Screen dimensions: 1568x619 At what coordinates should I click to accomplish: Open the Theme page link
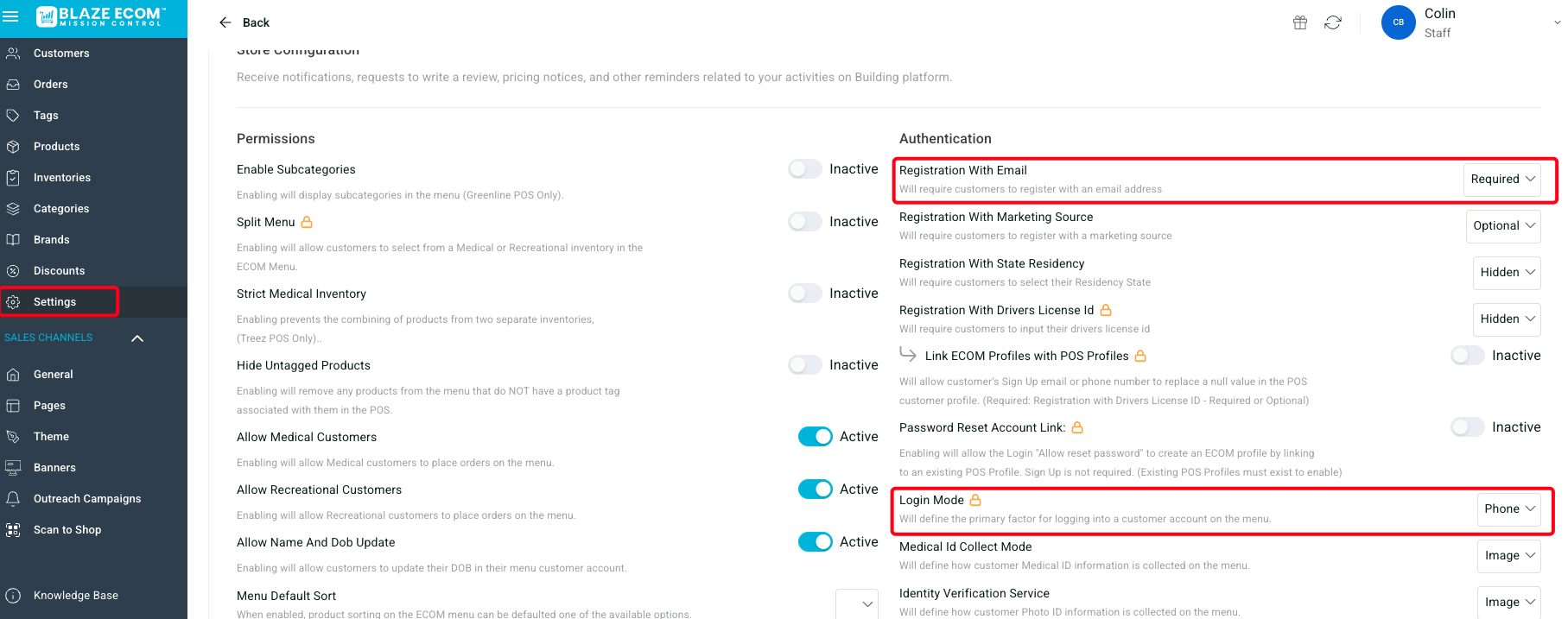(x=51, y=436)
